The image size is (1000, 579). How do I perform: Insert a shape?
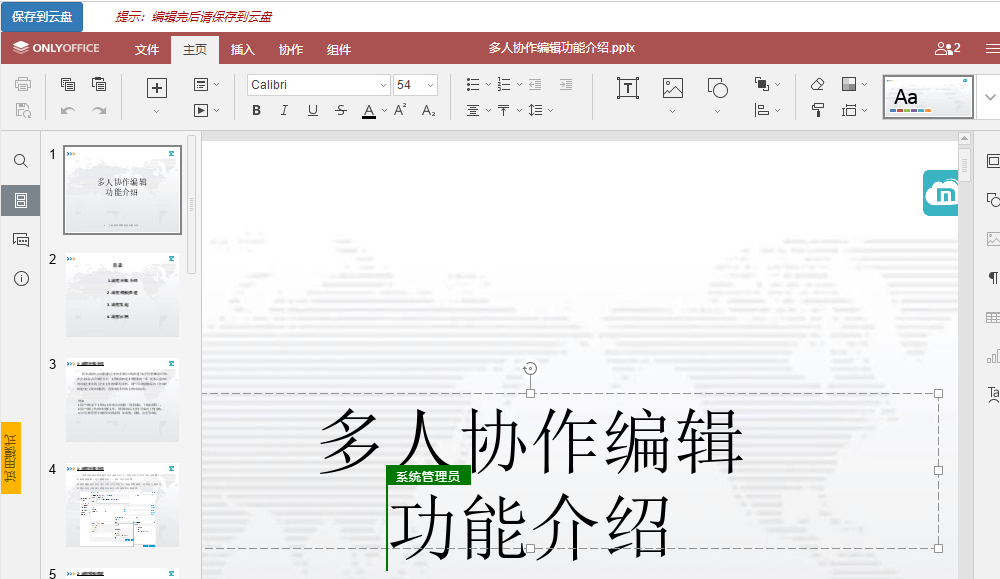click(717, 88)
